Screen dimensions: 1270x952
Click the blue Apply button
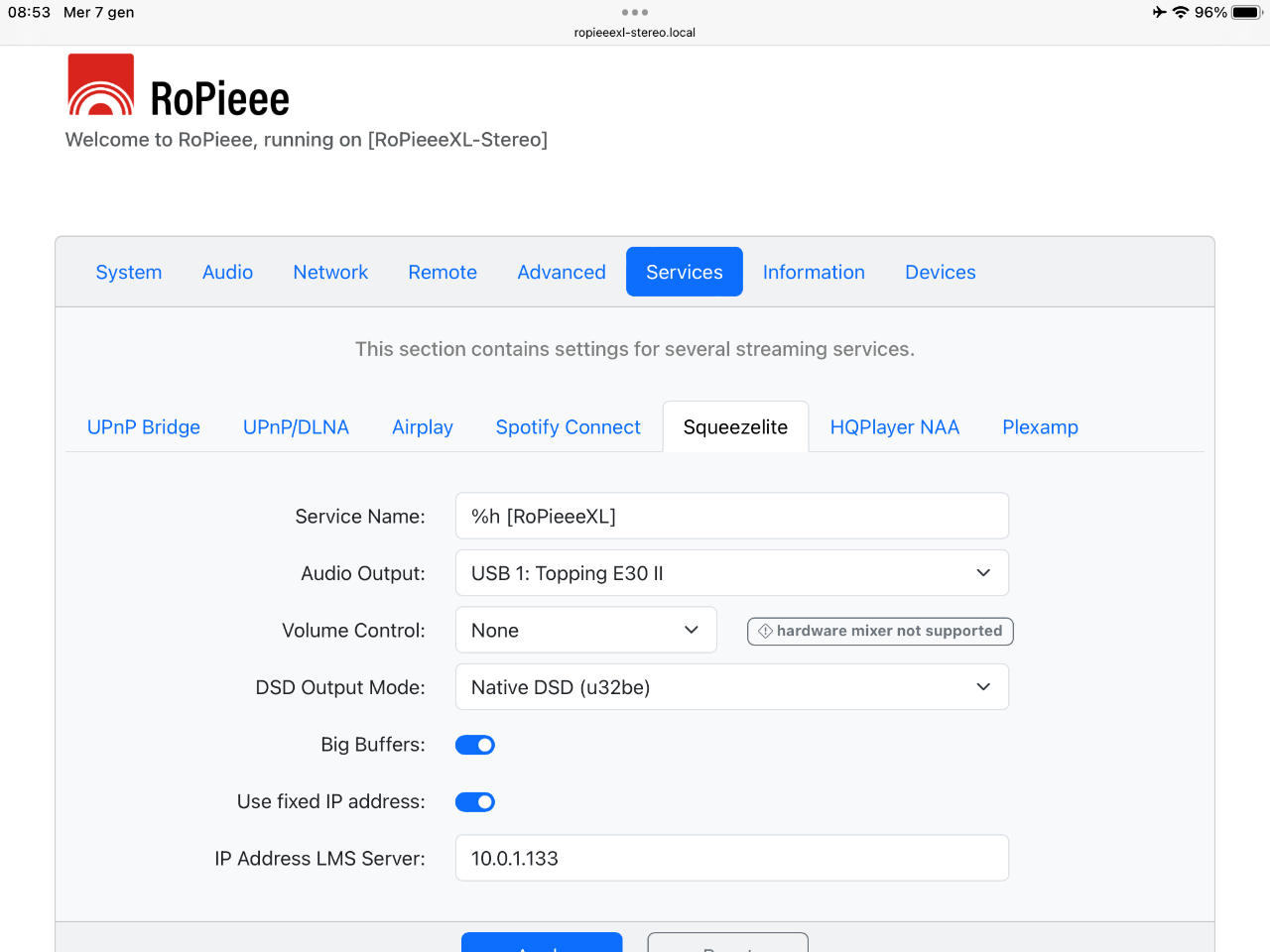[542, 943]
